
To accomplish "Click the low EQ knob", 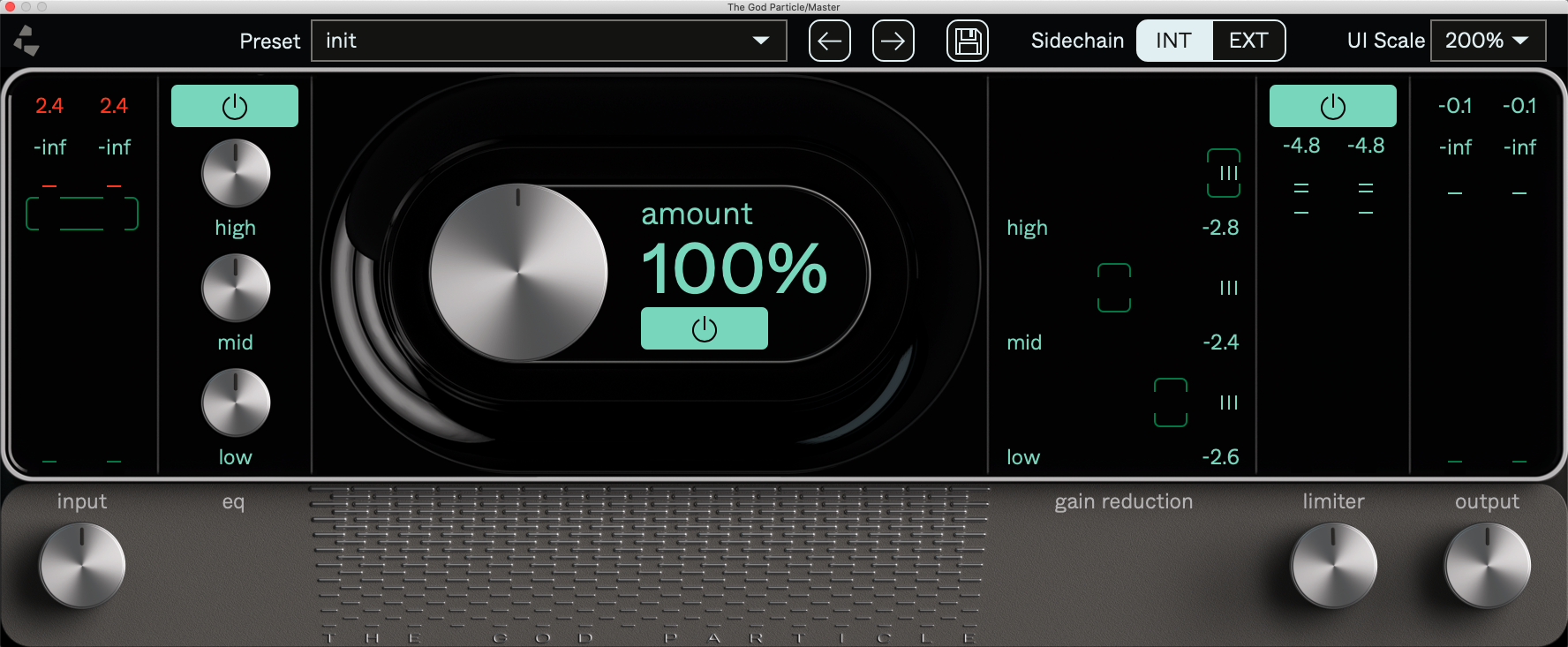I will point(236,402).
